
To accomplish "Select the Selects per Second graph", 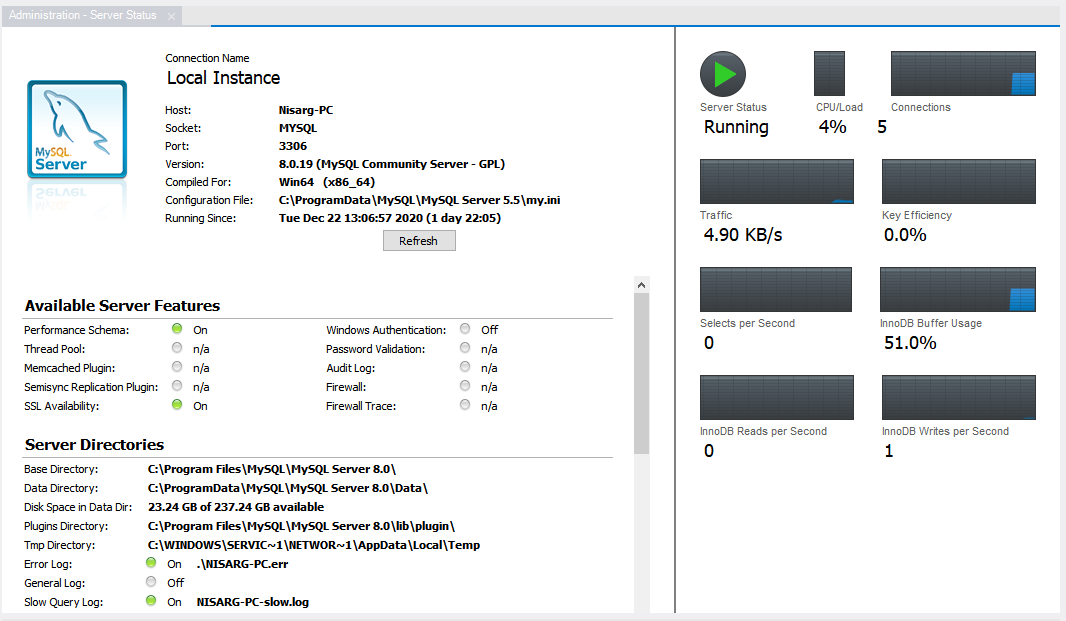I will tap(776, 289).
